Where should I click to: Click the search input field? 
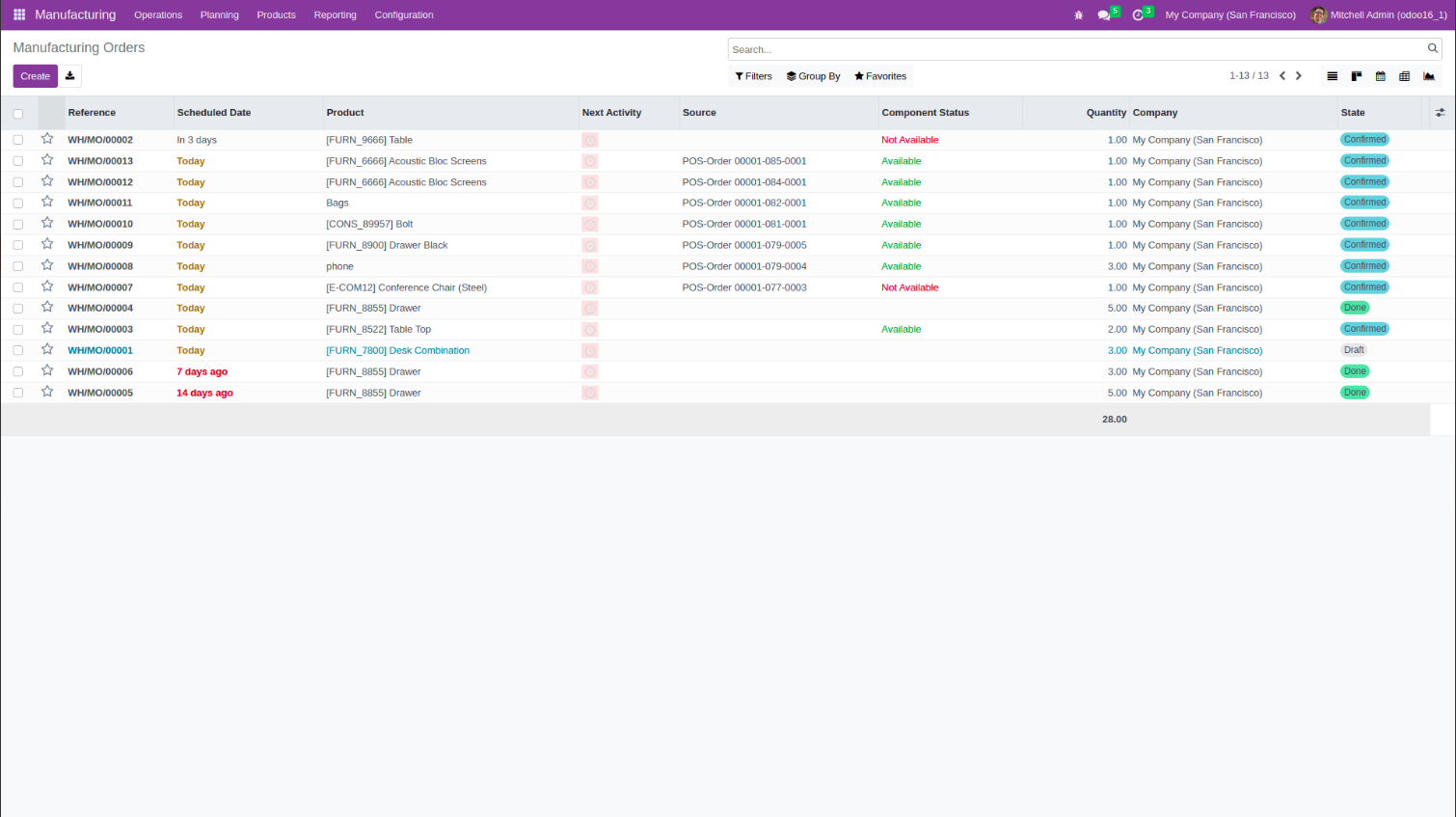(1076, 49)
